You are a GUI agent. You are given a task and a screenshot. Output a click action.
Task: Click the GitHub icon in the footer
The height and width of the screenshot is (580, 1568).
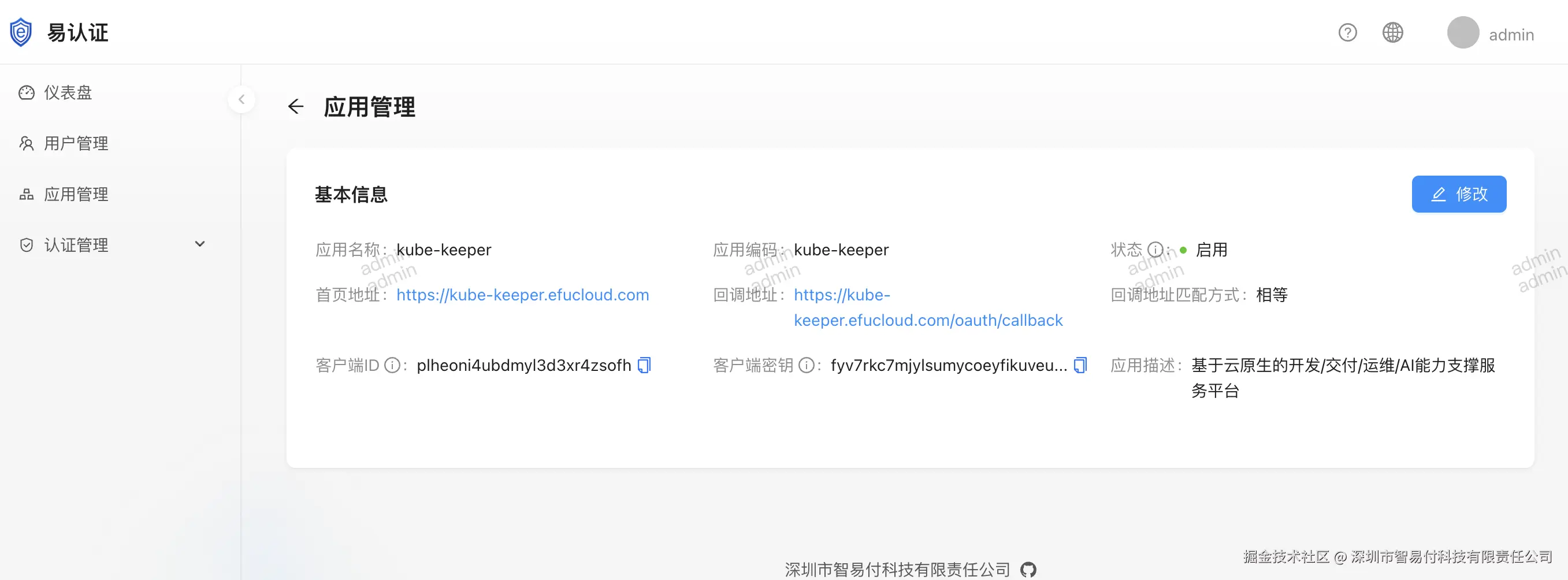1029,569
